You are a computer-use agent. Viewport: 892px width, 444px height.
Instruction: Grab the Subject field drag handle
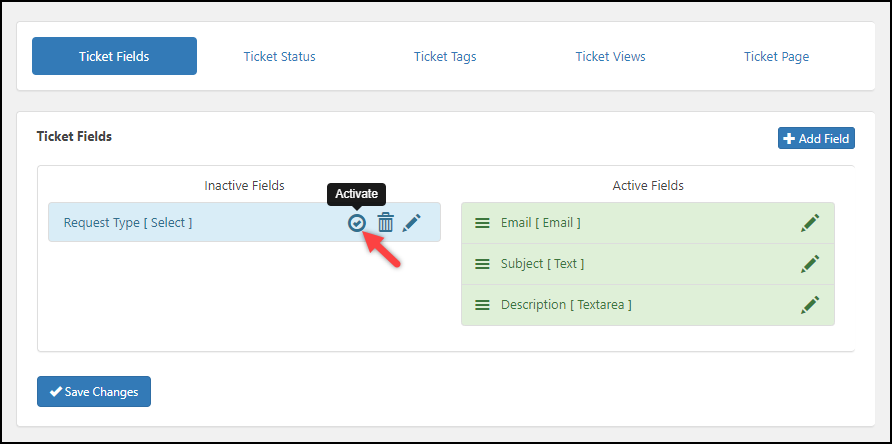click(482, 264)
